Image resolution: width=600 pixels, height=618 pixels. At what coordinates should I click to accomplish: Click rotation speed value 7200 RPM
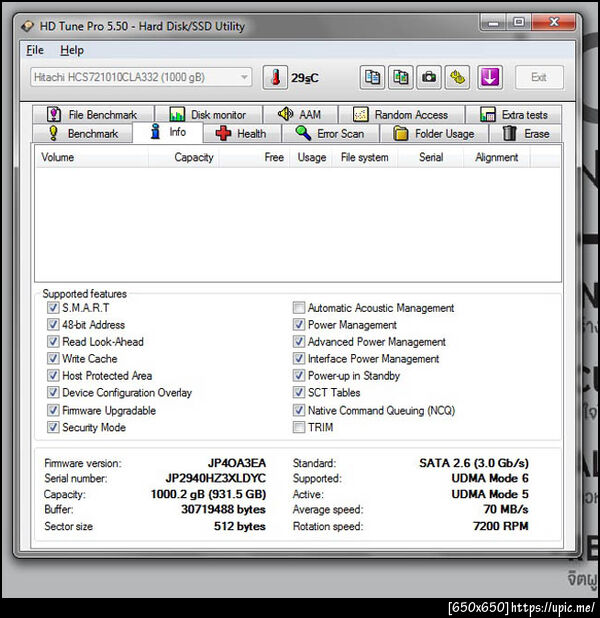point(501,526)
